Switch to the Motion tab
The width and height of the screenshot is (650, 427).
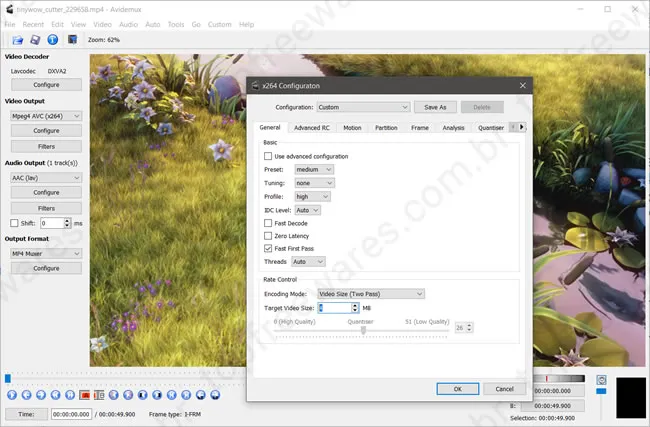click(x=352, y=128)
